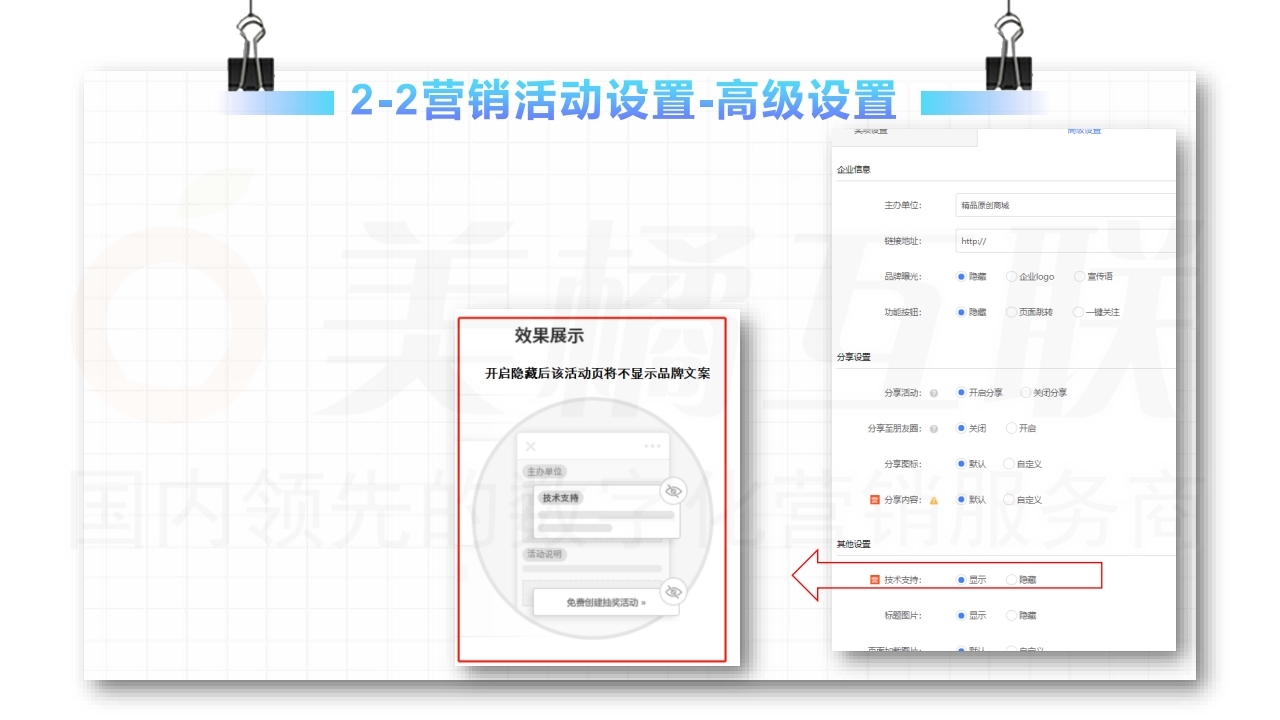Click the 2-2营销活动设置-高级设置 slide title

tap(623, 101)
